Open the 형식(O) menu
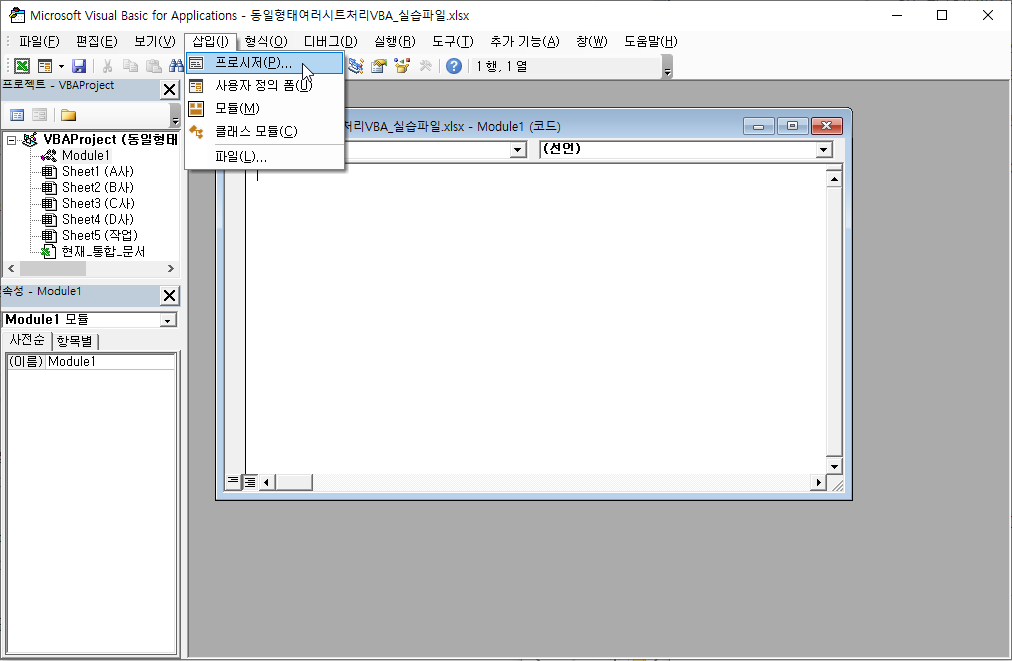The width and height of the screenshot is (1012, 661). pos(266,41)
